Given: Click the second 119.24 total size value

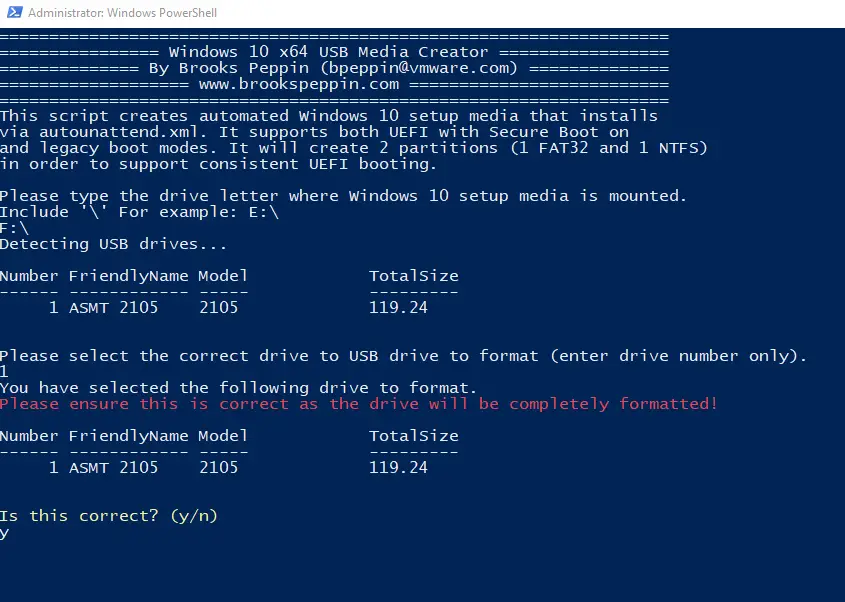Looking at the screenshot, I should [x=398, y=467].
